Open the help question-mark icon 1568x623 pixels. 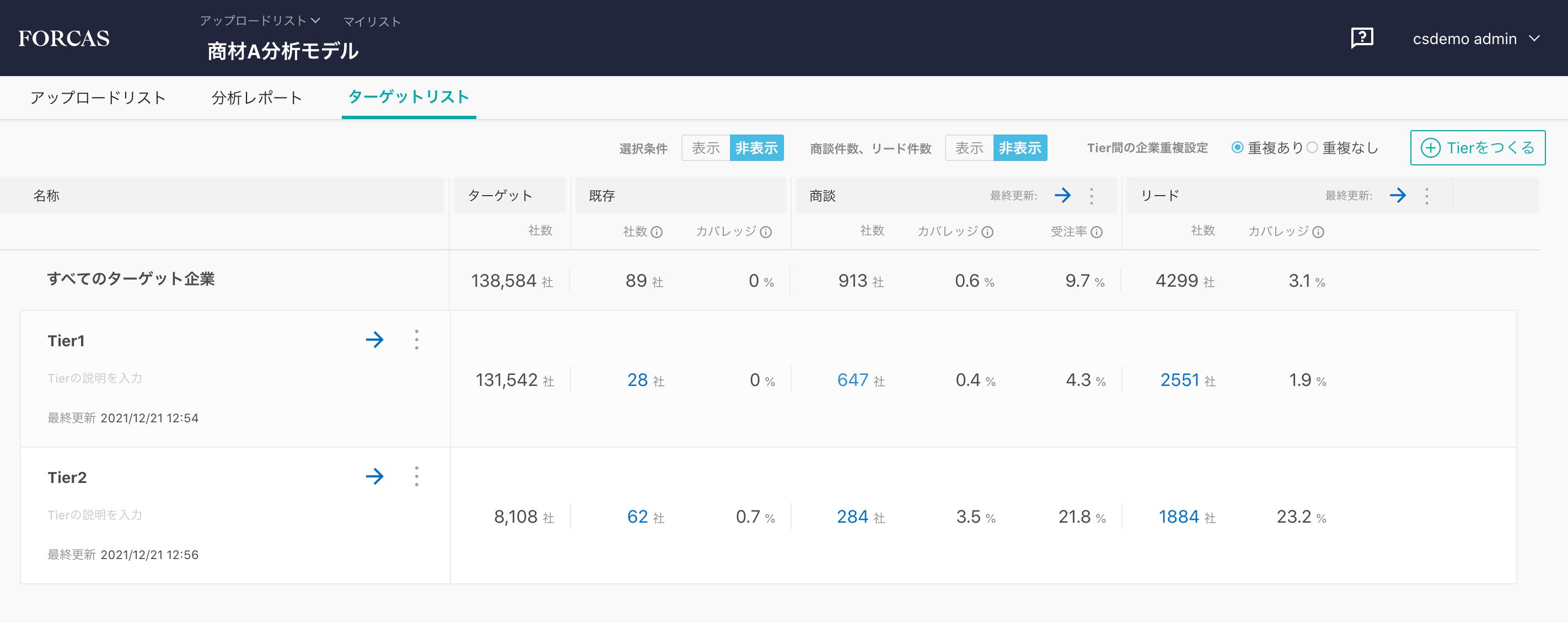[1362, 37]
